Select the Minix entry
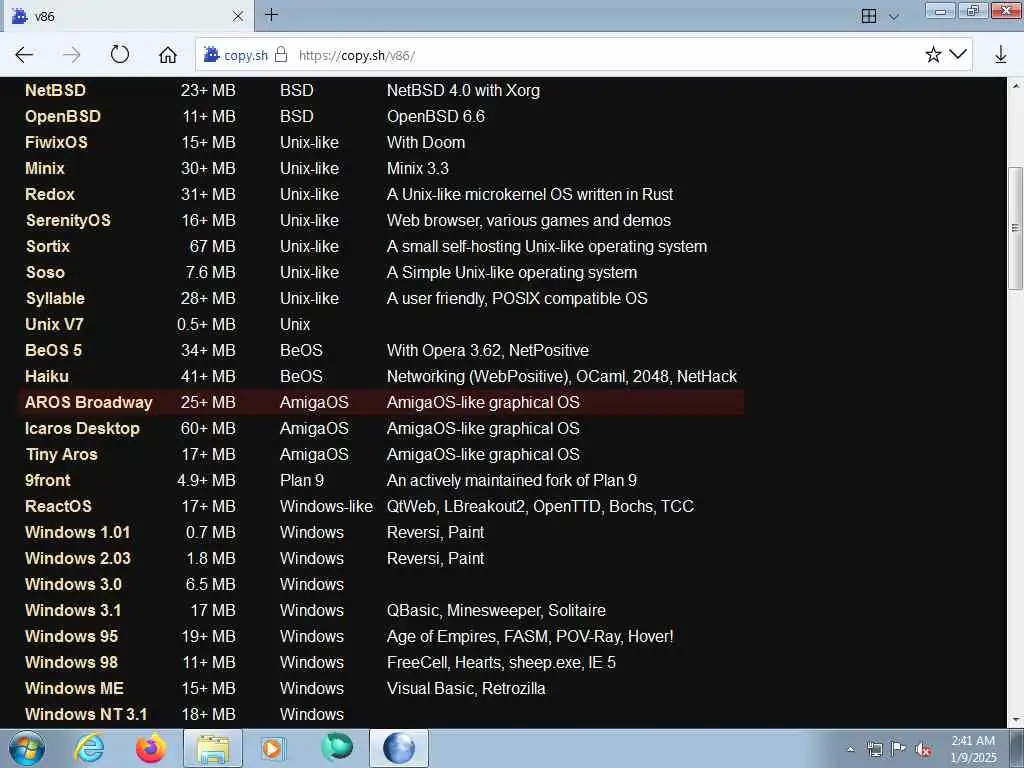1024x768 pixels. click(44, 168)
